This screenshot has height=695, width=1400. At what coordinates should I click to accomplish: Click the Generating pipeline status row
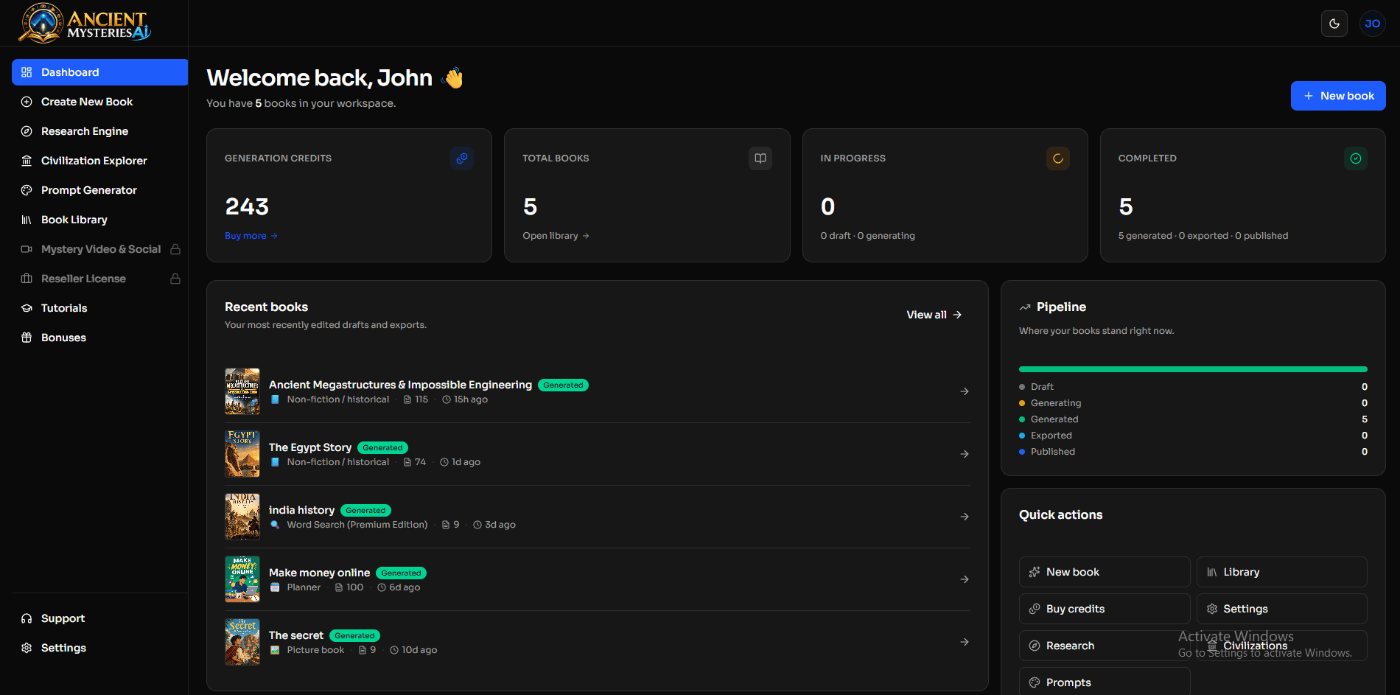(1193, 403)
